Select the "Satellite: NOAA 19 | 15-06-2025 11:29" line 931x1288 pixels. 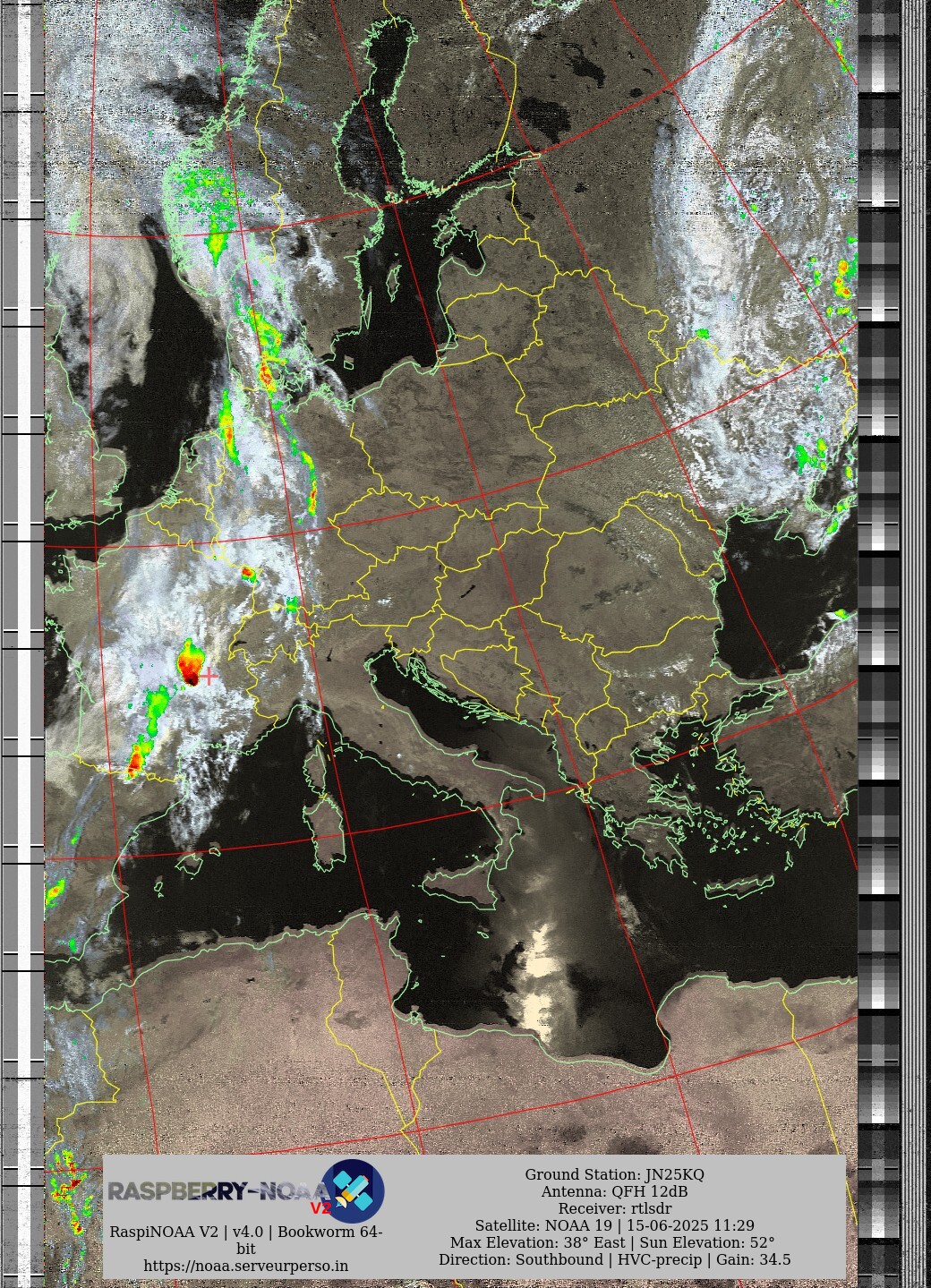click(614, 1225)
